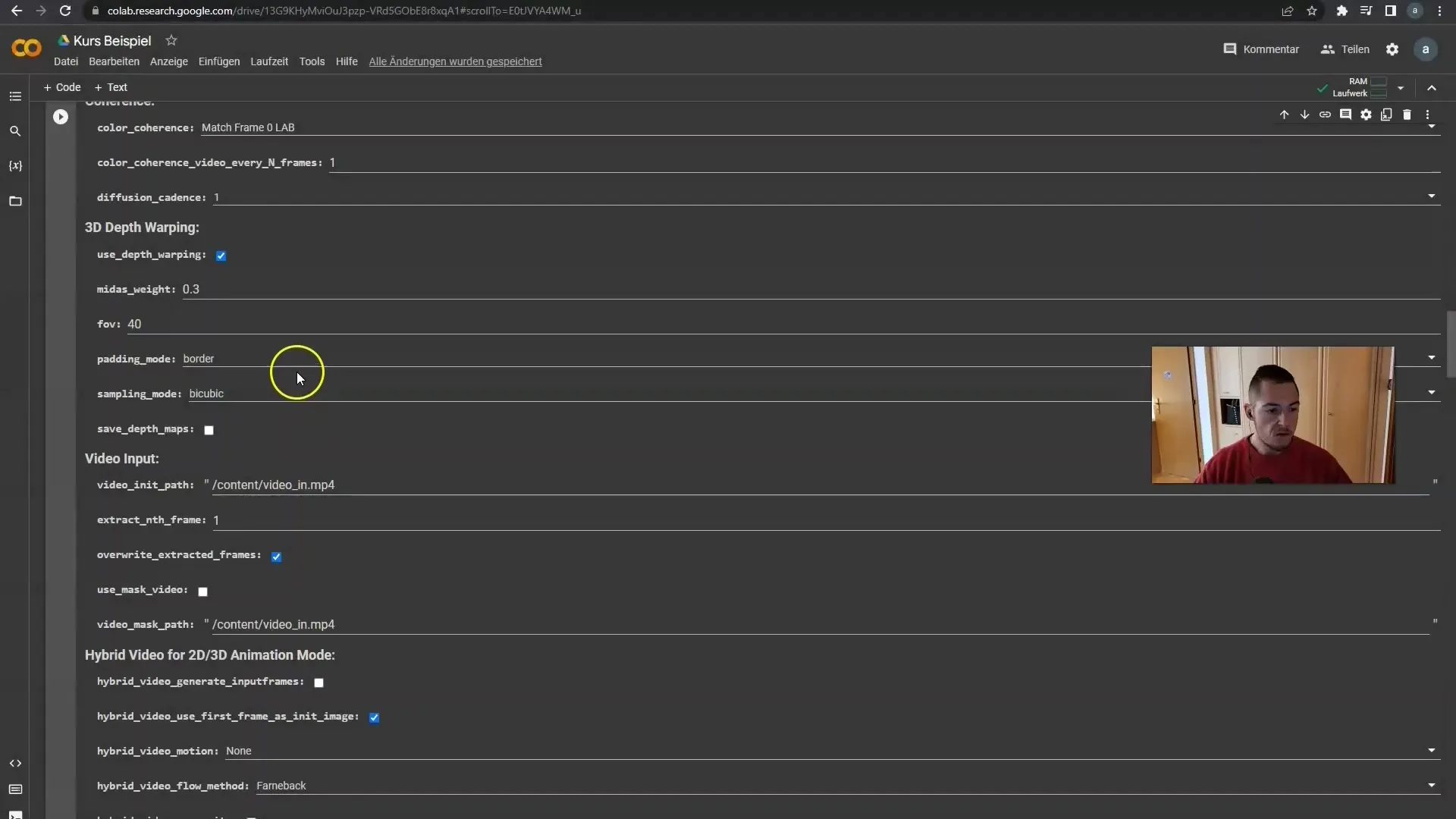Image resolution: width=1456 pixels, height=819 pixels.
Task: Open command palette icon in left sidebar
Action: coord(15,789)
